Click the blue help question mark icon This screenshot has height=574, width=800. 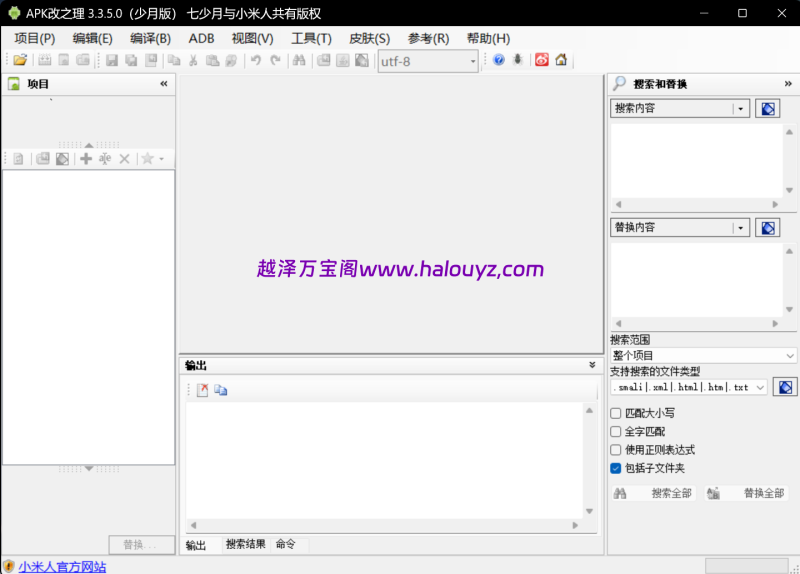coord(498,60)
